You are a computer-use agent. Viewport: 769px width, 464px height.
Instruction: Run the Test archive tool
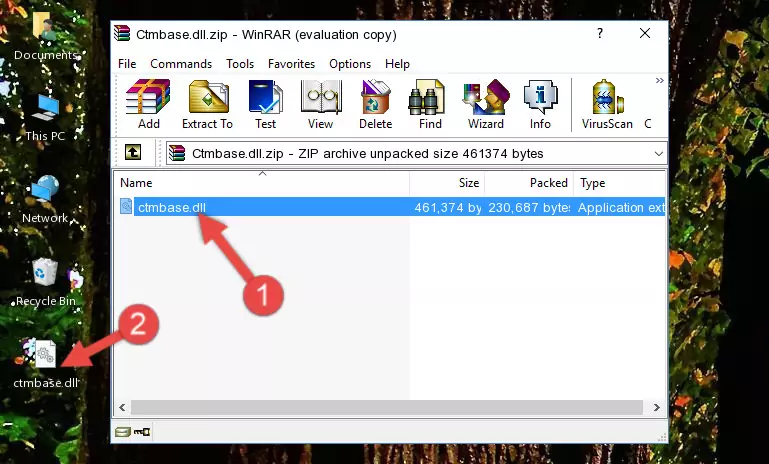tap(265, 104)
